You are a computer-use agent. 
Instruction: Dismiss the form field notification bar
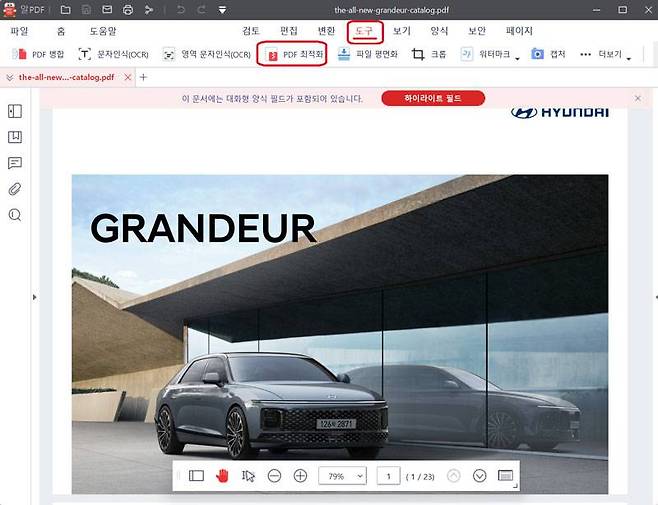point(637,98)
